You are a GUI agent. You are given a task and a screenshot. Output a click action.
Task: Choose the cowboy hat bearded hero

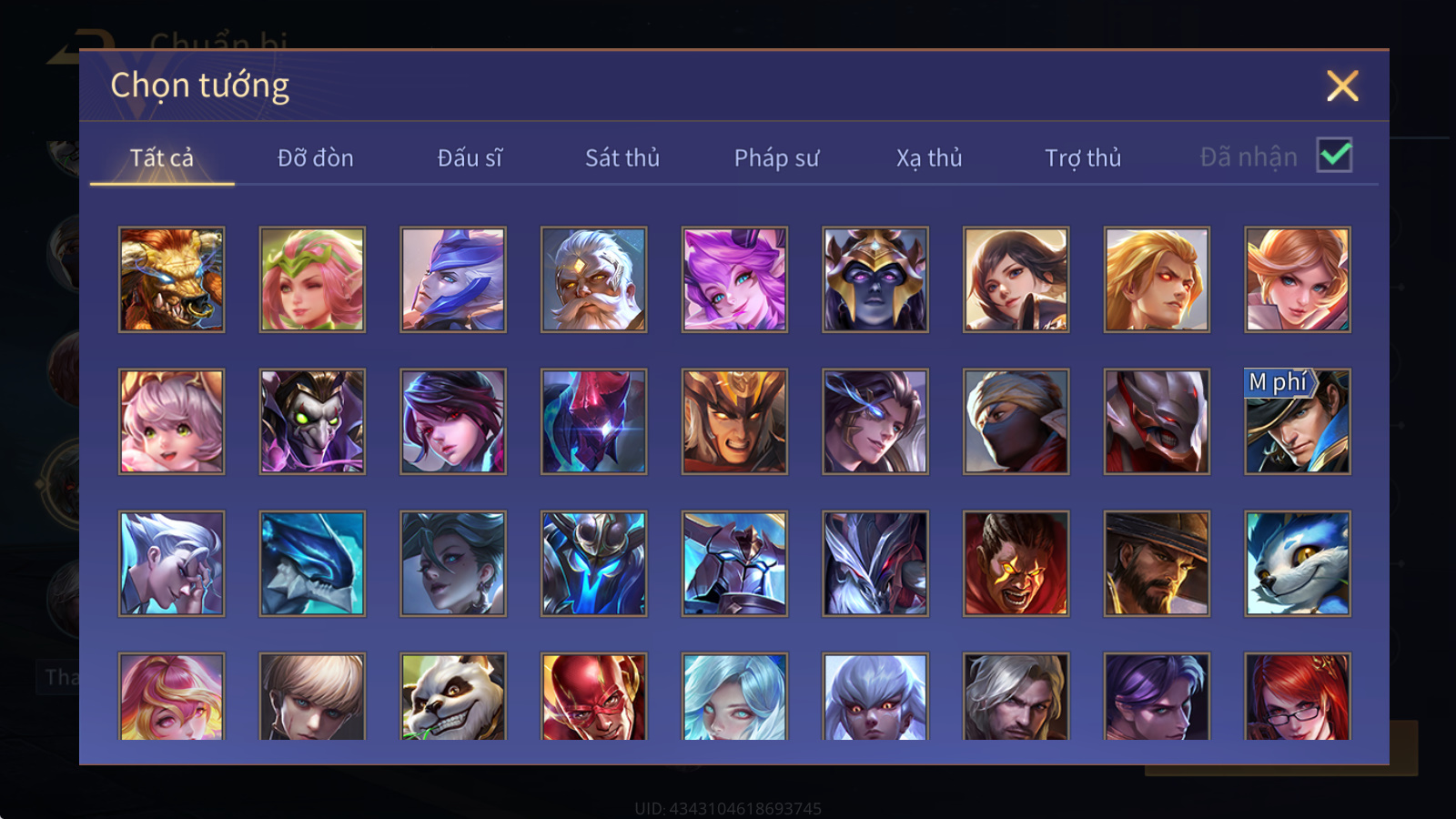(x=1157, y=563)
